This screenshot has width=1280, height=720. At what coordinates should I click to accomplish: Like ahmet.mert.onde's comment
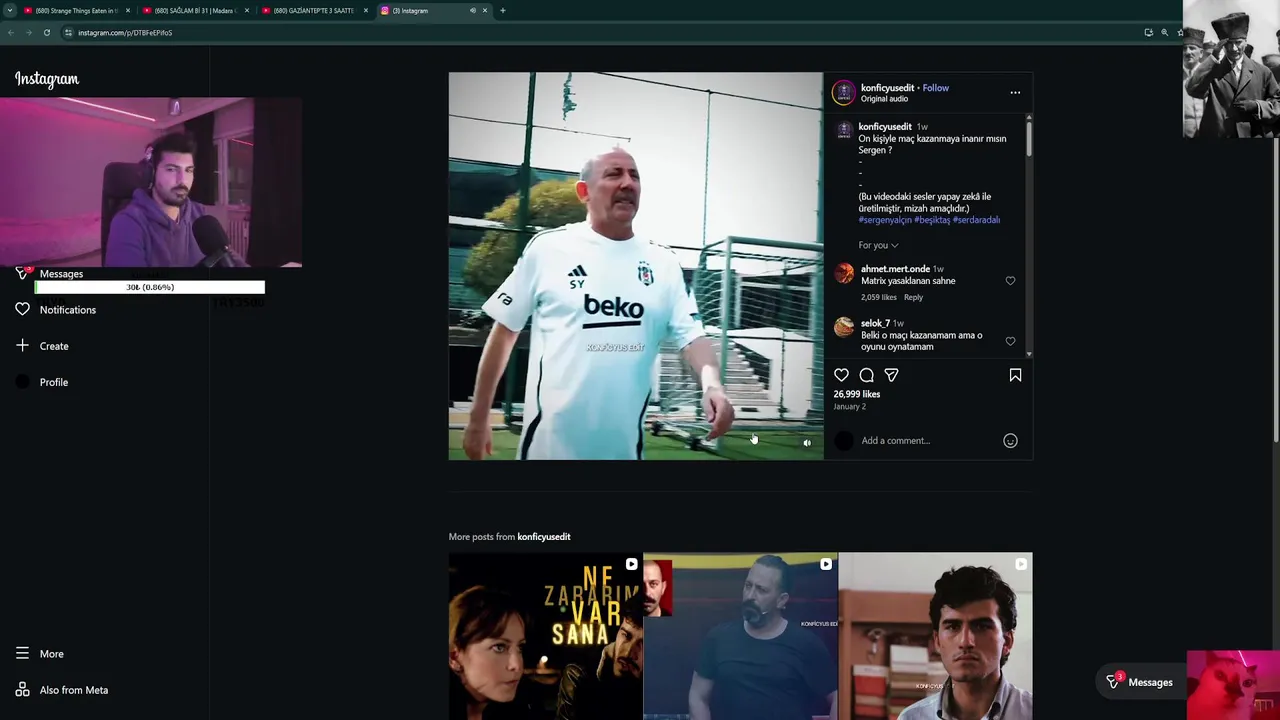point(1010,281)
